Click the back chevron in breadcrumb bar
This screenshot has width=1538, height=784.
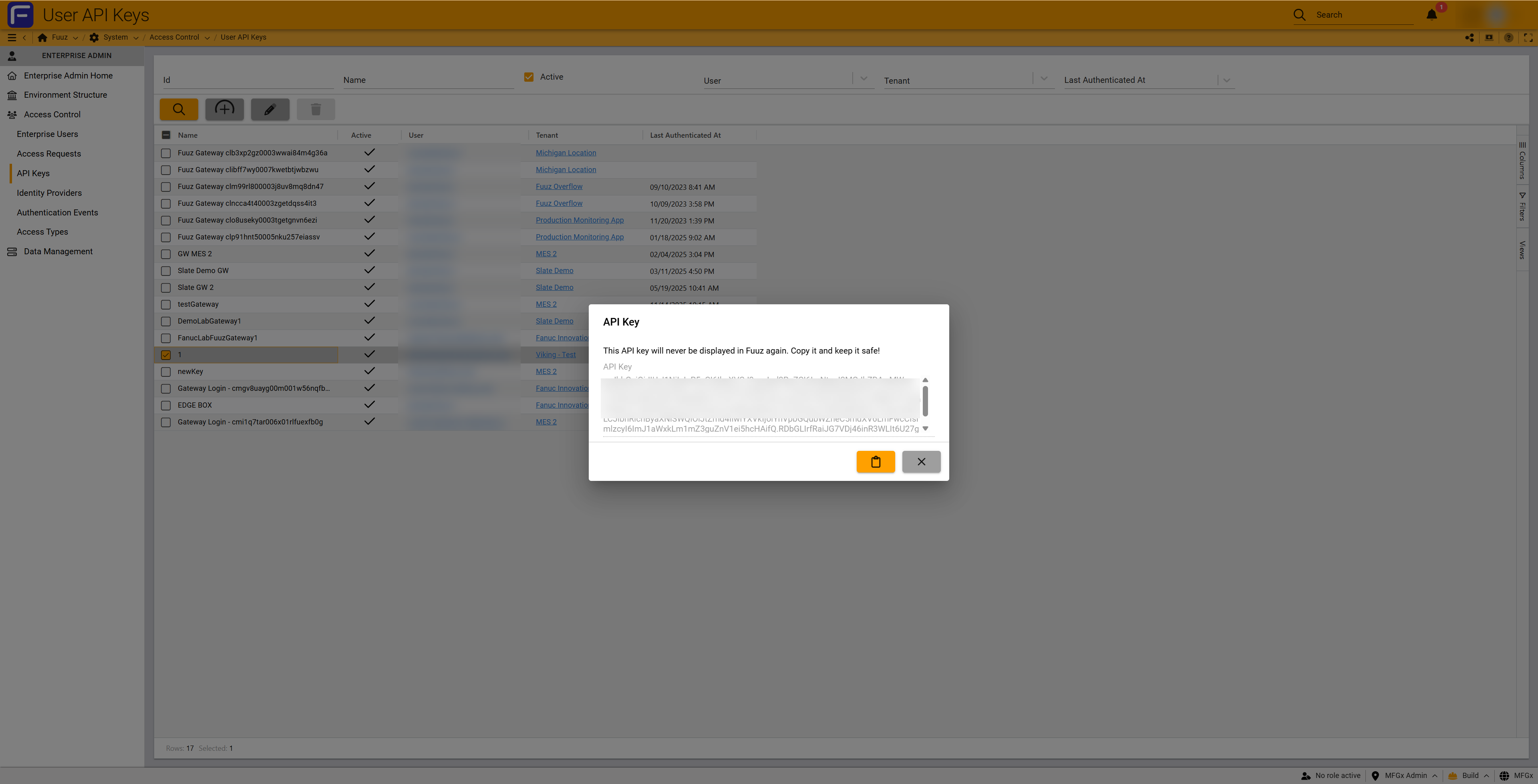24,37
